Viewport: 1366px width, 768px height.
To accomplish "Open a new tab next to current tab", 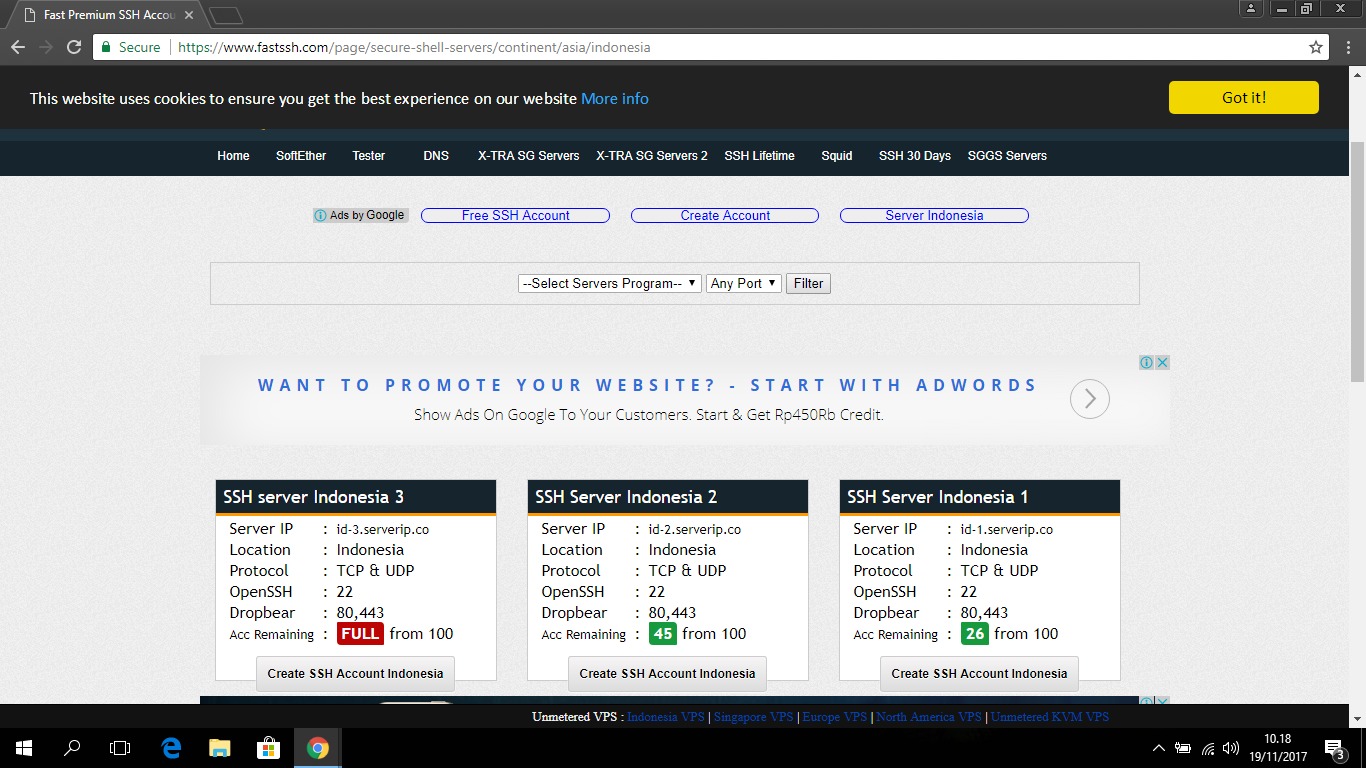I will tap(226, 16).
